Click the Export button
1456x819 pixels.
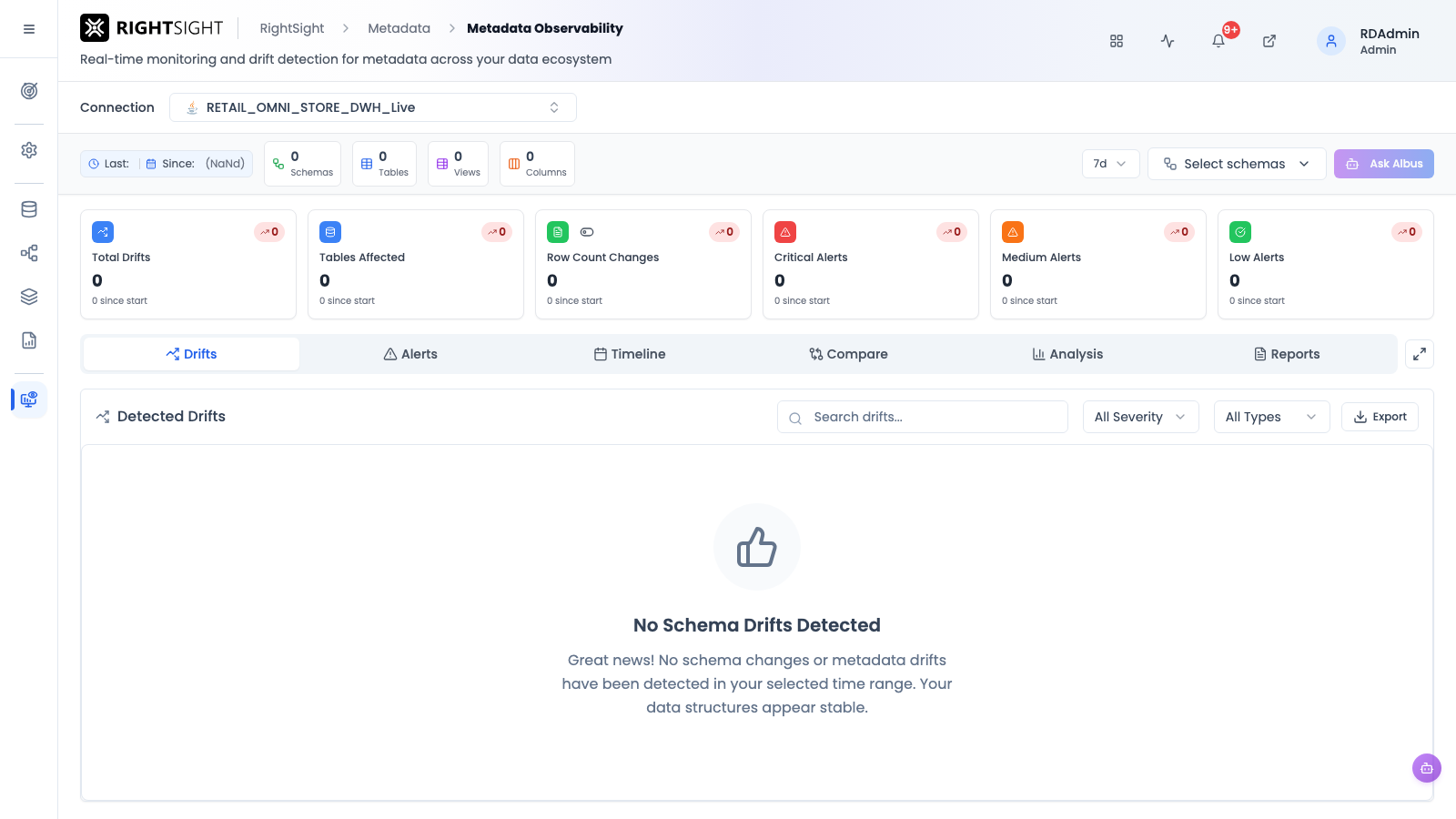(1380, 417)
